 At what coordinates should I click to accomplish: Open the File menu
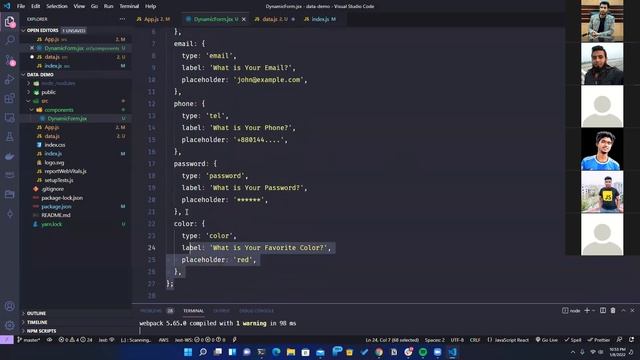(x=21, y=6)
